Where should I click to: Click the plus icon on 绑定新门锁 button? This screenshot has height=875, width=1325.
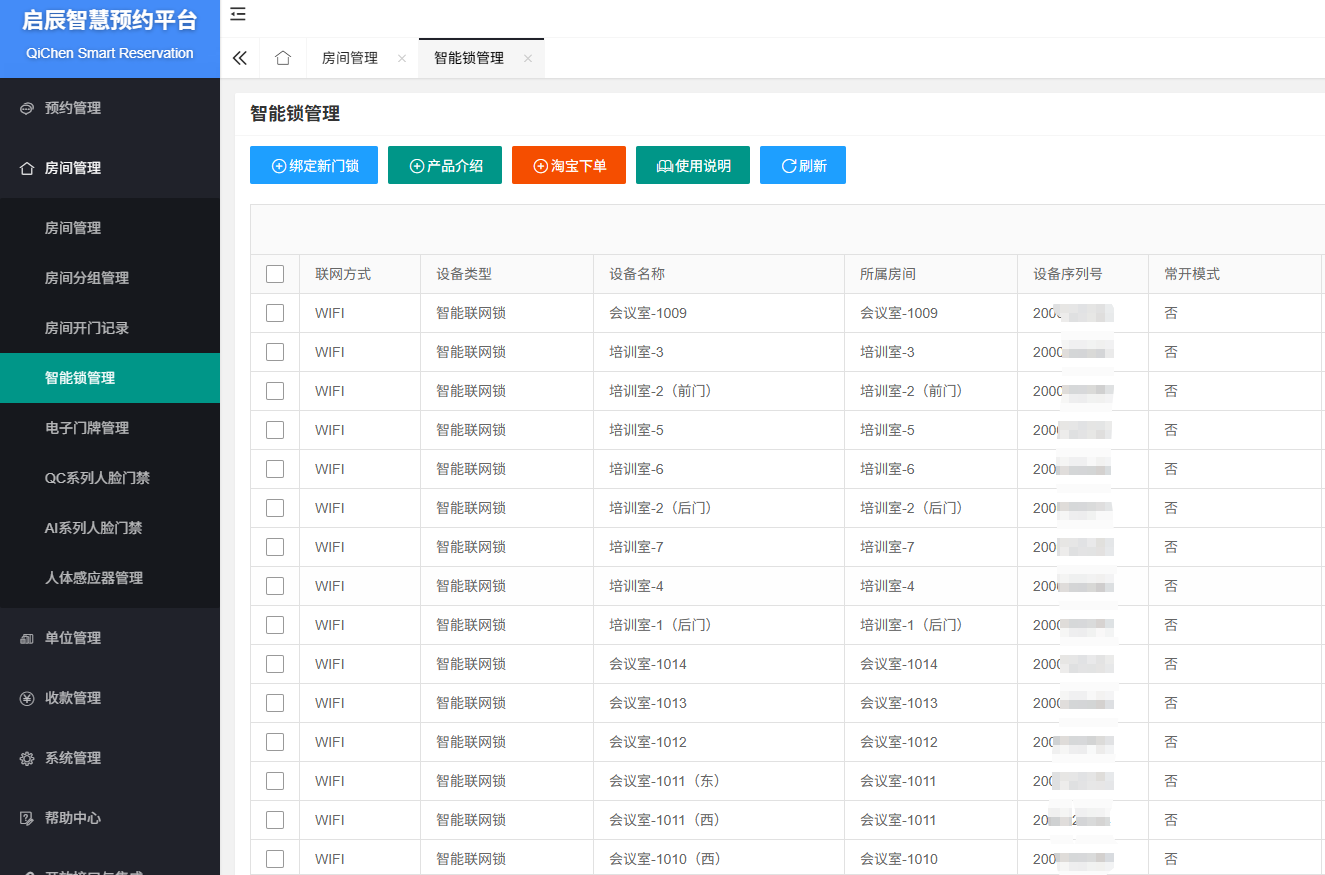279,166
